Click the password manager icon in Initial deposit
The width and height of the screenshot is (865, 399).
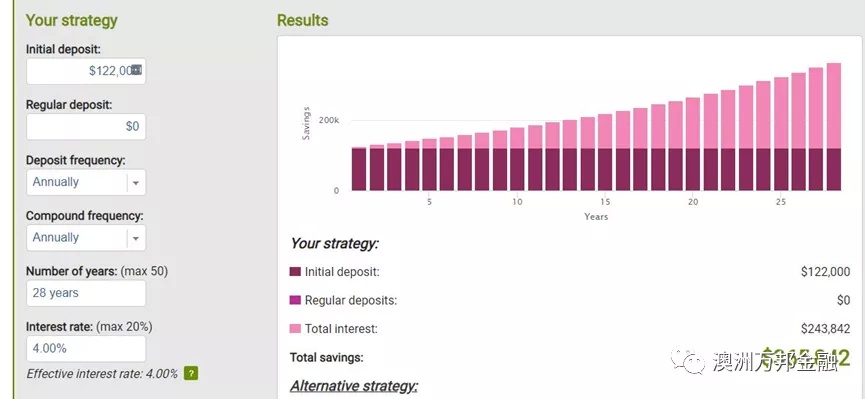coord(136,70)
